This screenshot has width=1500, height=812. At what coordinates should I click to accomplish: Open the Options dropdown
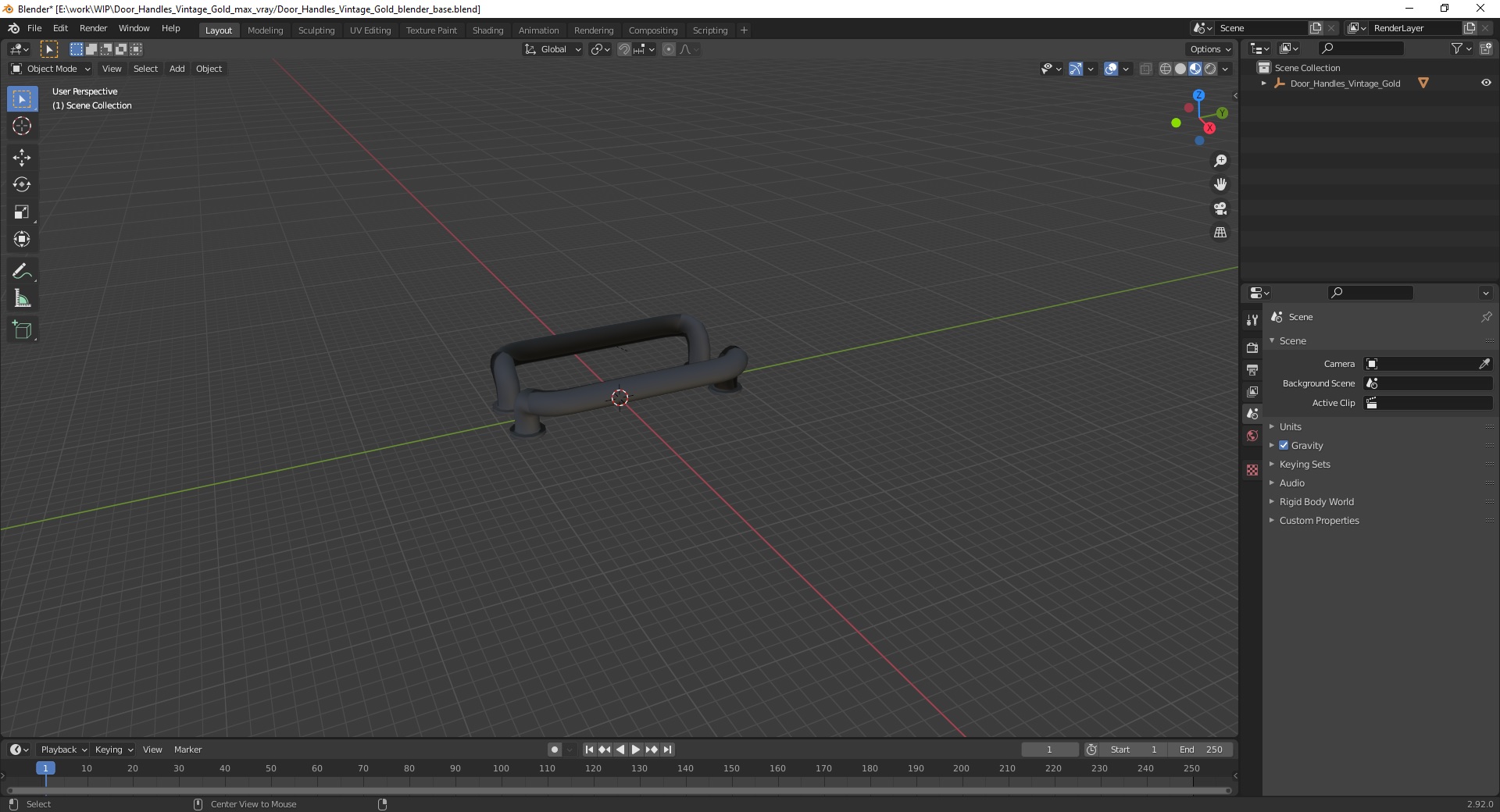pos(1210,49)
